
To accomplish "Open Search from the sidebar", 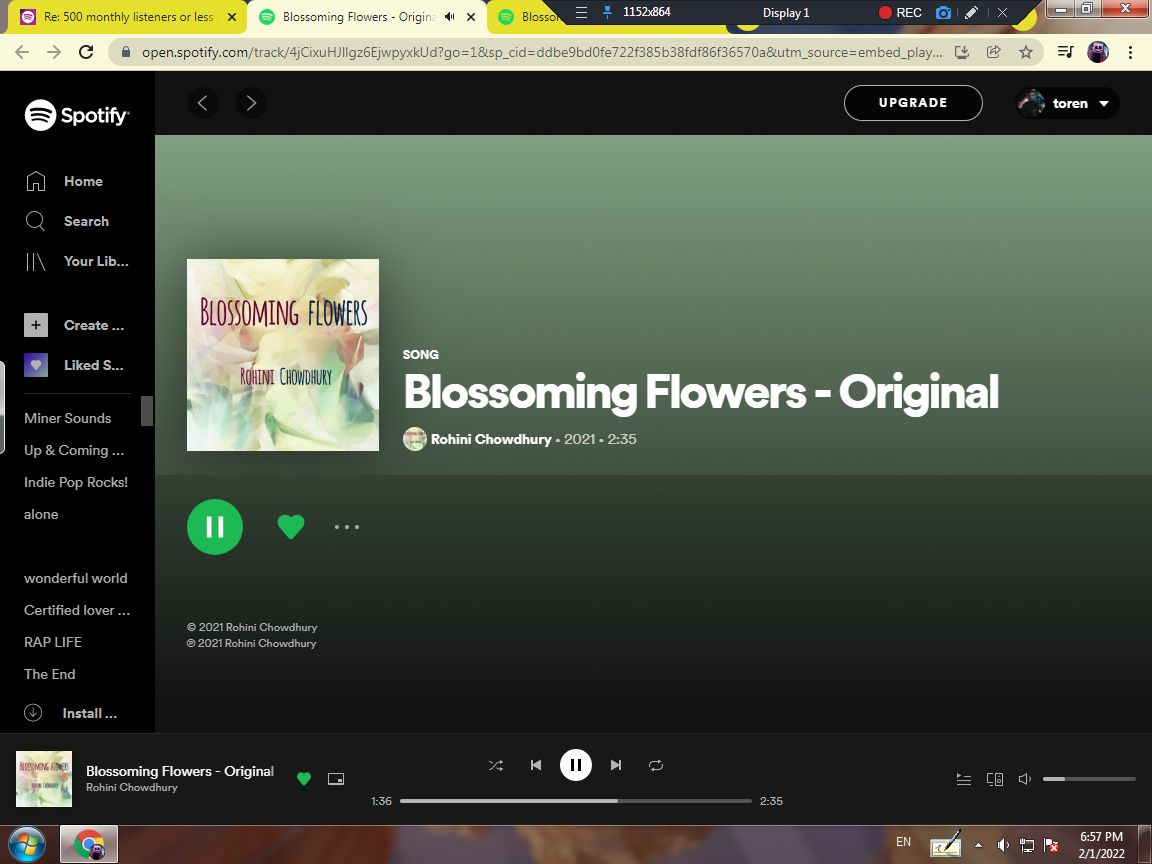I will [x=67, y=221].
